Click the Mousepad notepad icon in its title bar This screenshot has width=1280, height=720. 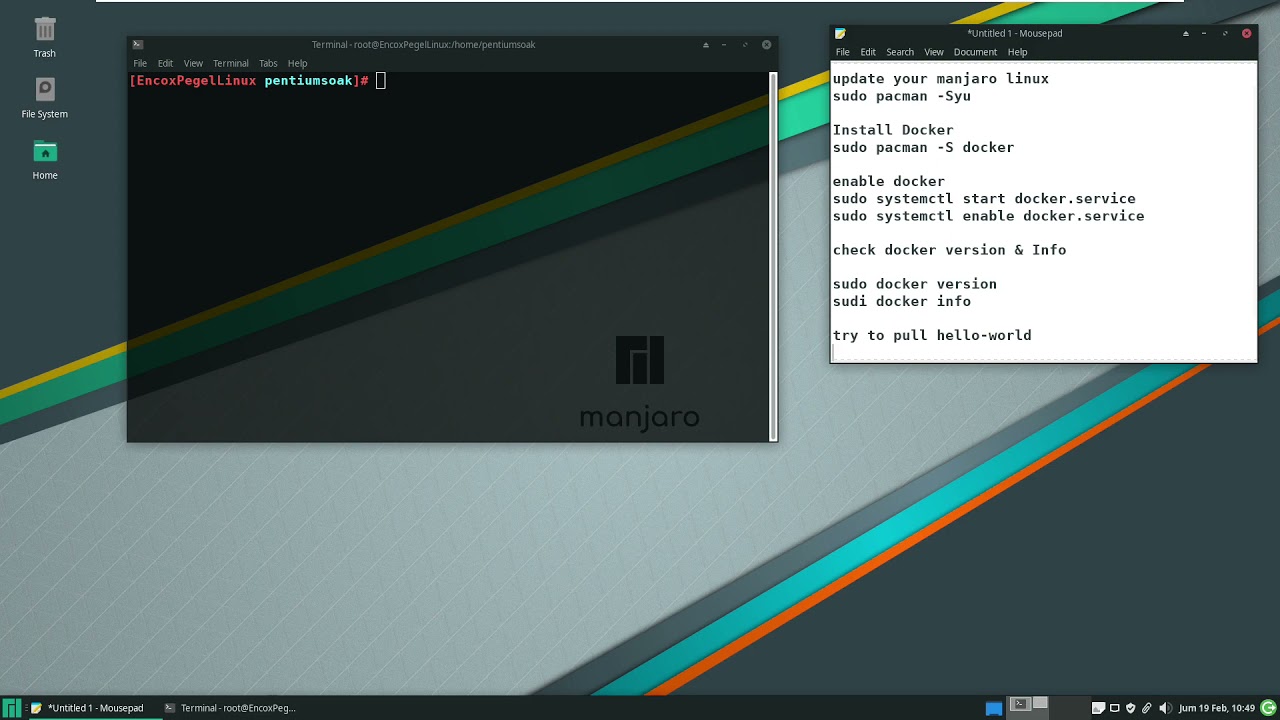click(x=840, y=33)
